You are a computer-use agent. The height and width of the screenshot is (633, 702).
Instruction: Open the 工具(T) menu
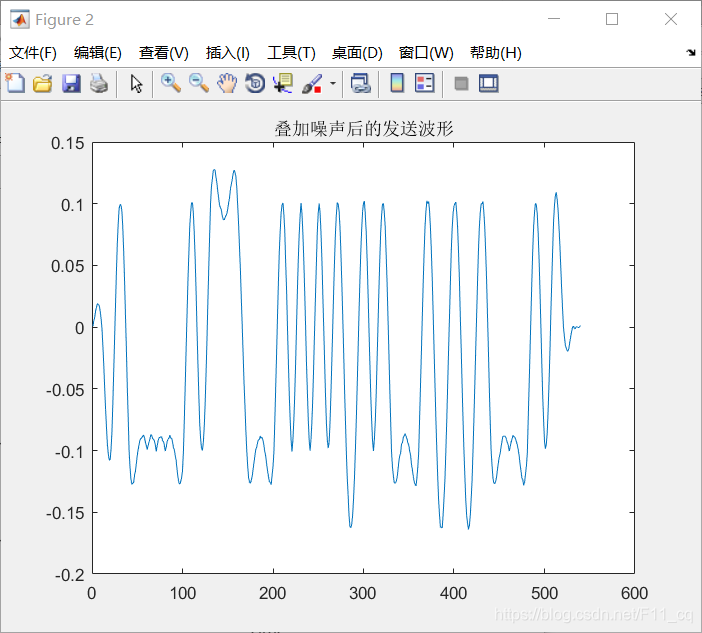(291, 53)
